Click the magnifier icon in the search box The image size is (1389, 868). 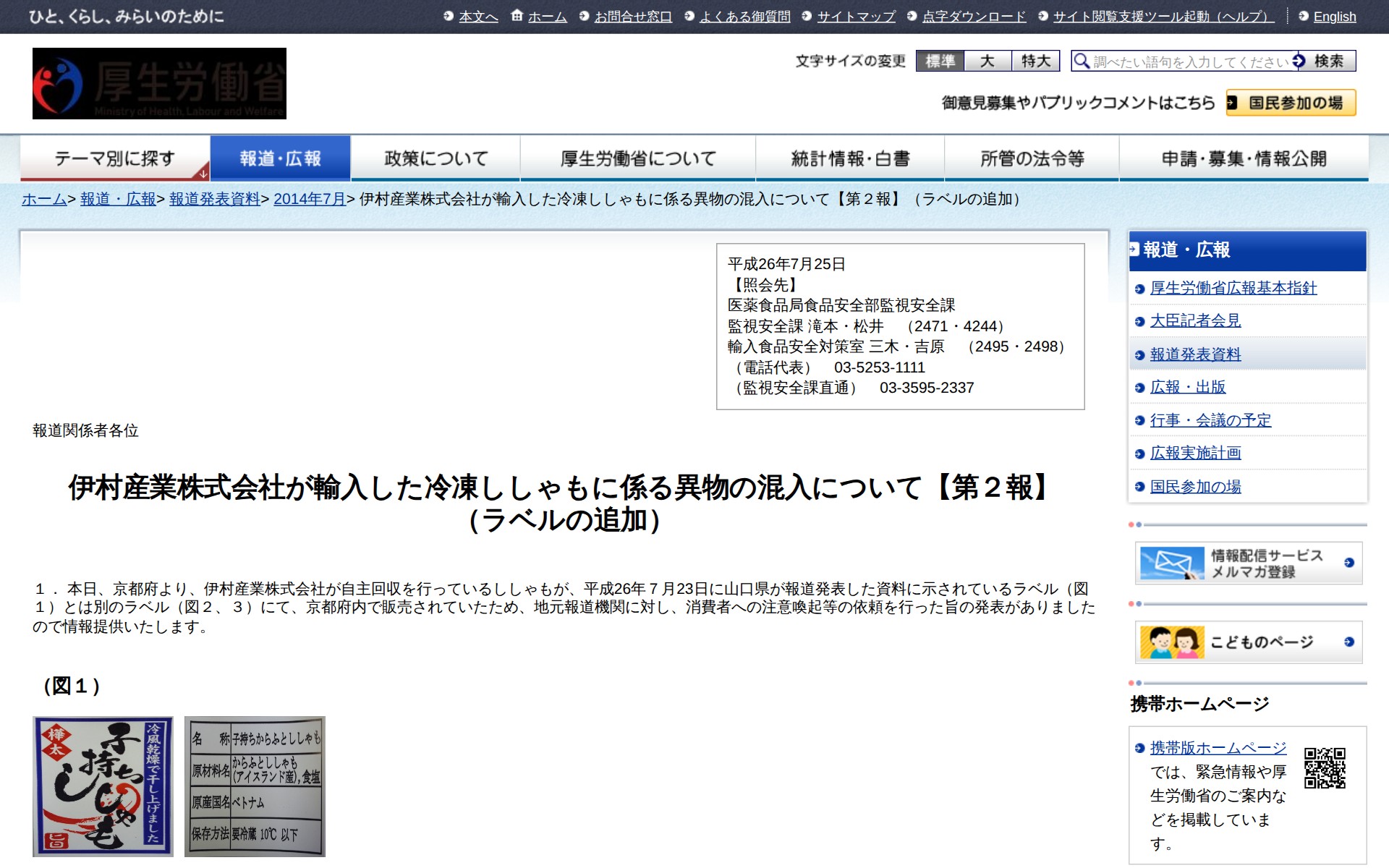tap(1081, 61)
